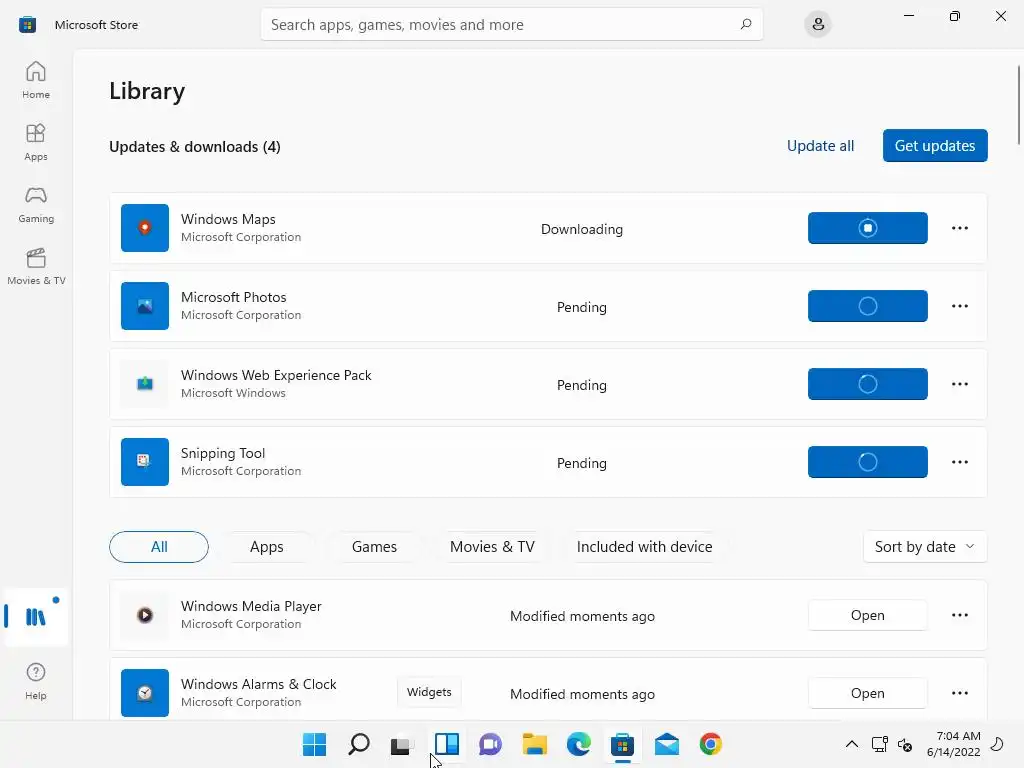This screenshot has width=1024, height=768.
Task: Click the Microsoft Store taskbar icon
Action: 622,744
